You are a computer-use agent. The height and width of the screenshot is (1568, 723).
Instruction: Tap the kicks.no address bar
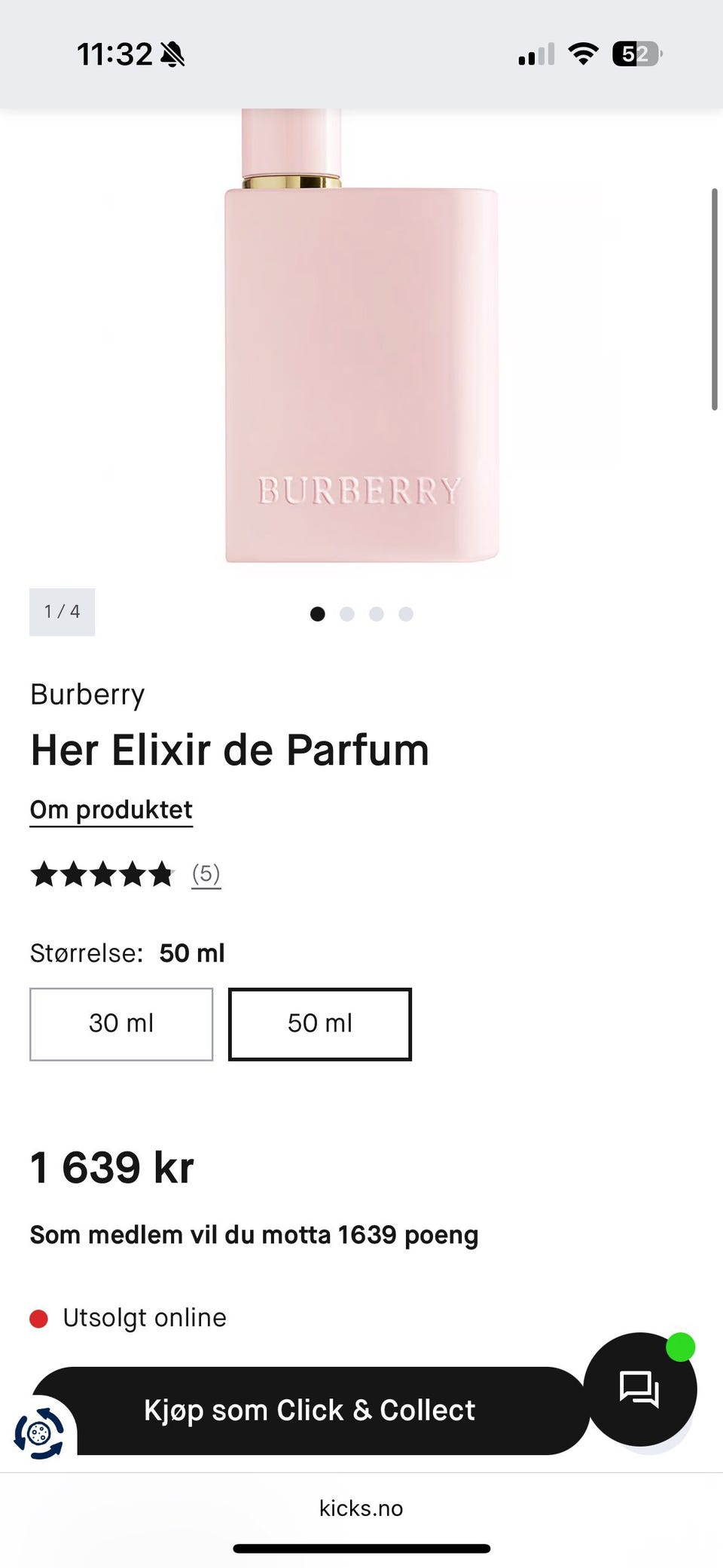[x=361, y=1508]
